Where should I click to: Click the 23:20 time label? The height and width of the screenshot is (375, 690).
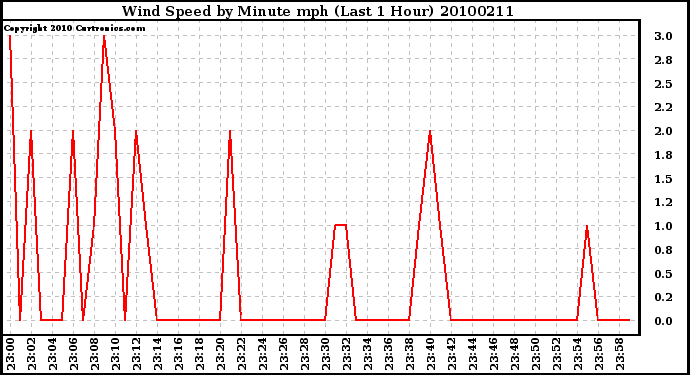click(220, 354)
